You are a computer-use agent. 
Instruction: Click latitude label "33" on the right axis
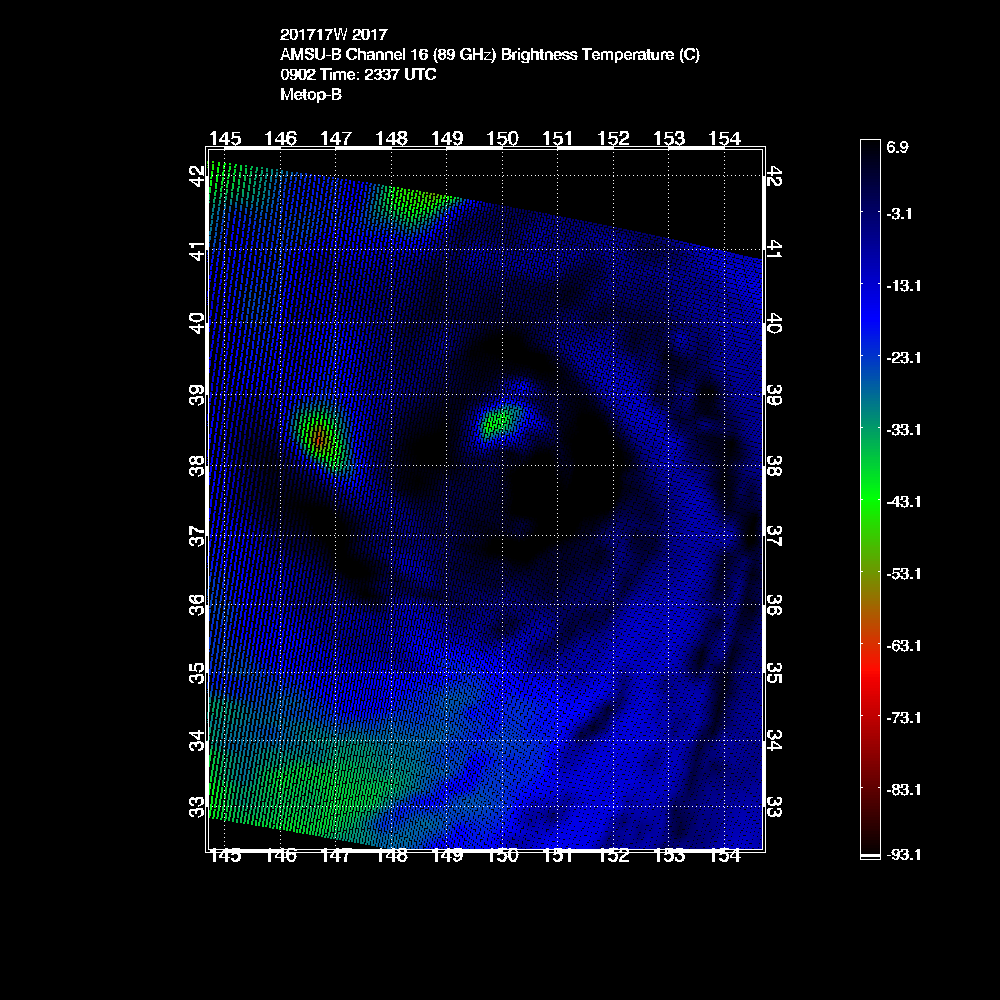(x=774, y=807)
